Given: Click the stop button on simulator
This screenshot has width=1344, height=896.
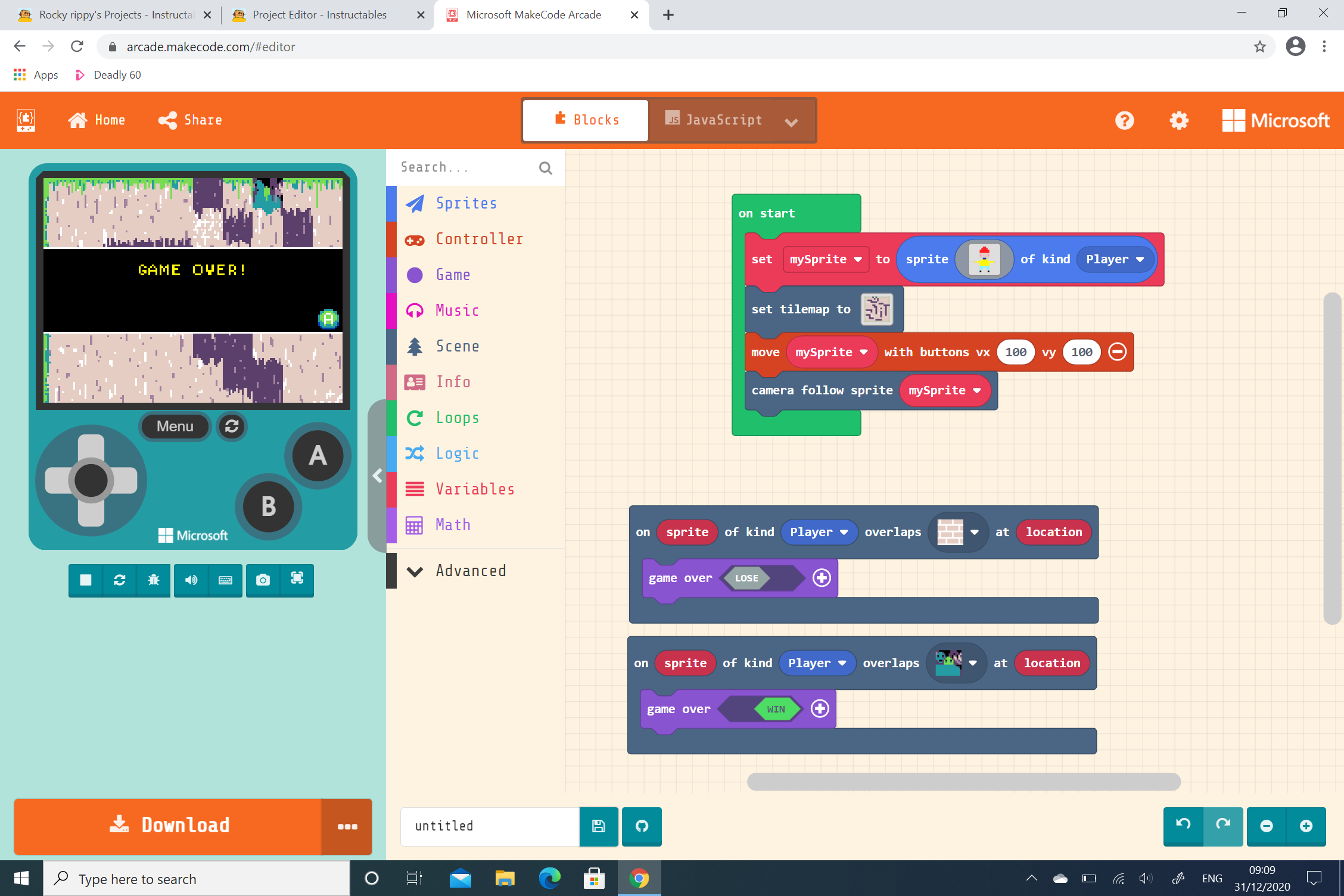Looking at the screenshot, I should coord(85,580).
